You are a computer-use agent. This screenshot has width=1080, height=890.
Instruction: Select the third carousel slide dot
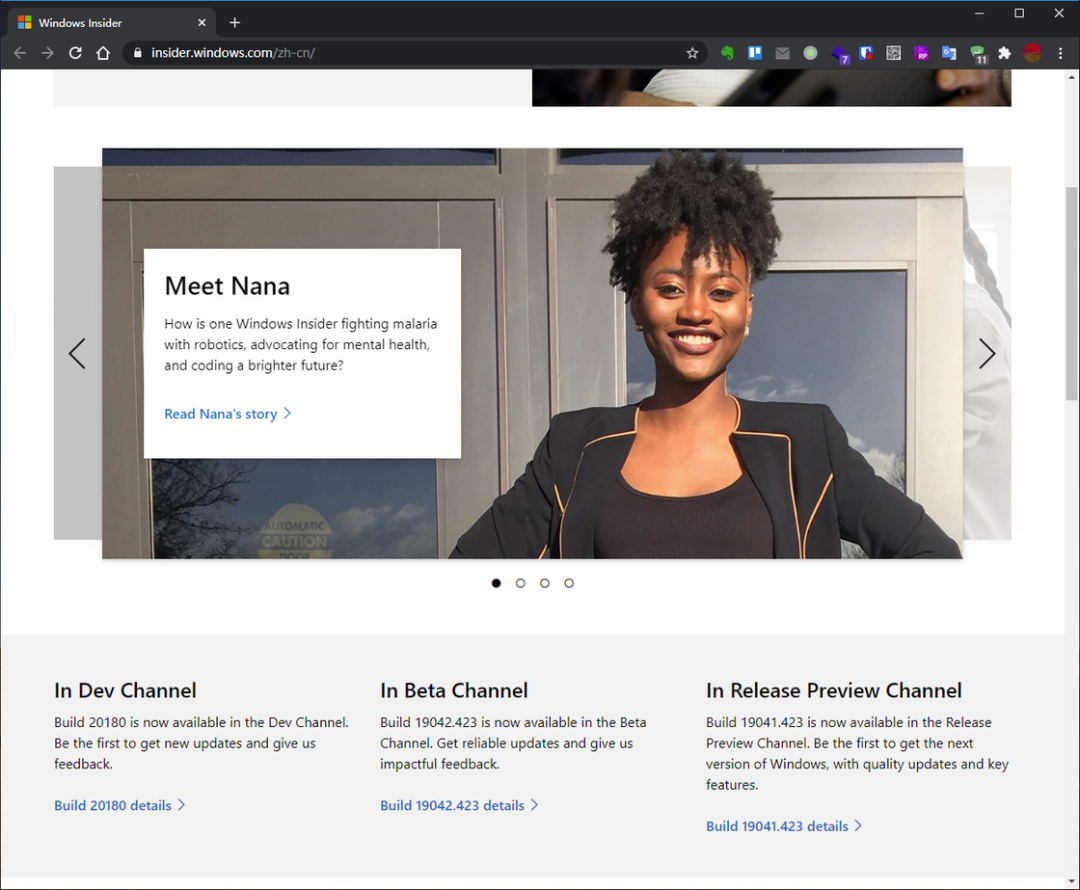[545, 583]
